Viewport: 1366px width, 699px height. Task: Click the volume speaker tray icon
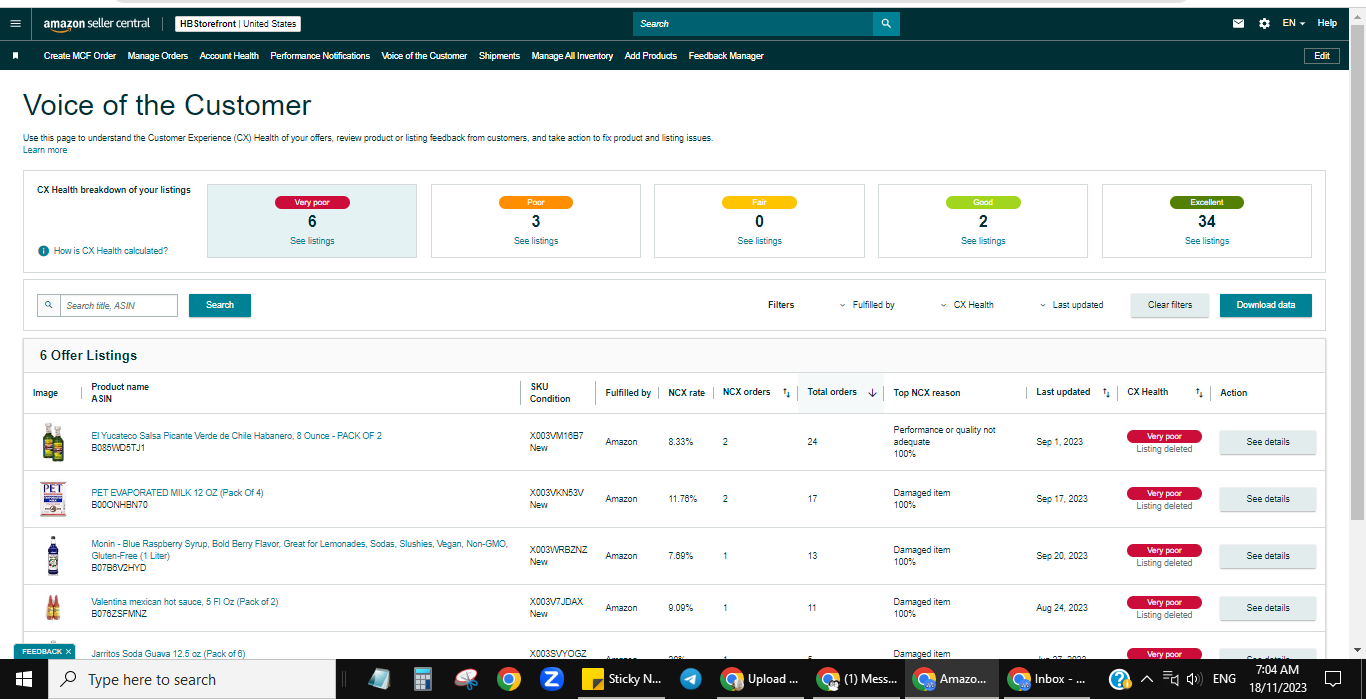pyautogui.click(x=1192, y=679)
